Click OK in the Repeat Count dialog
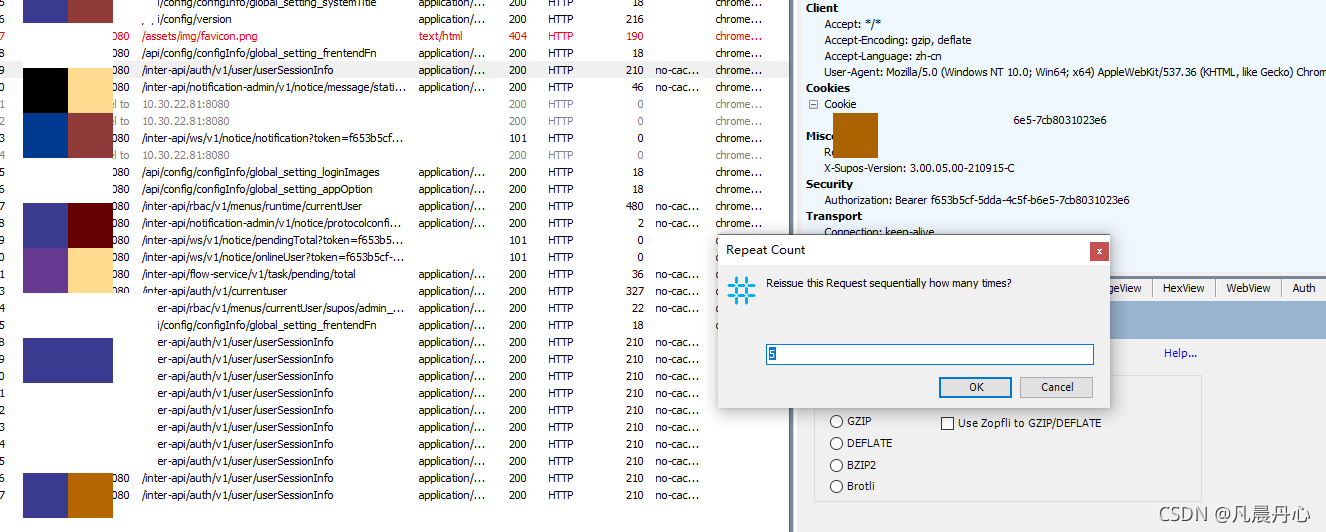This screenshot has width=1326, height=532. [x=976, y=387]
